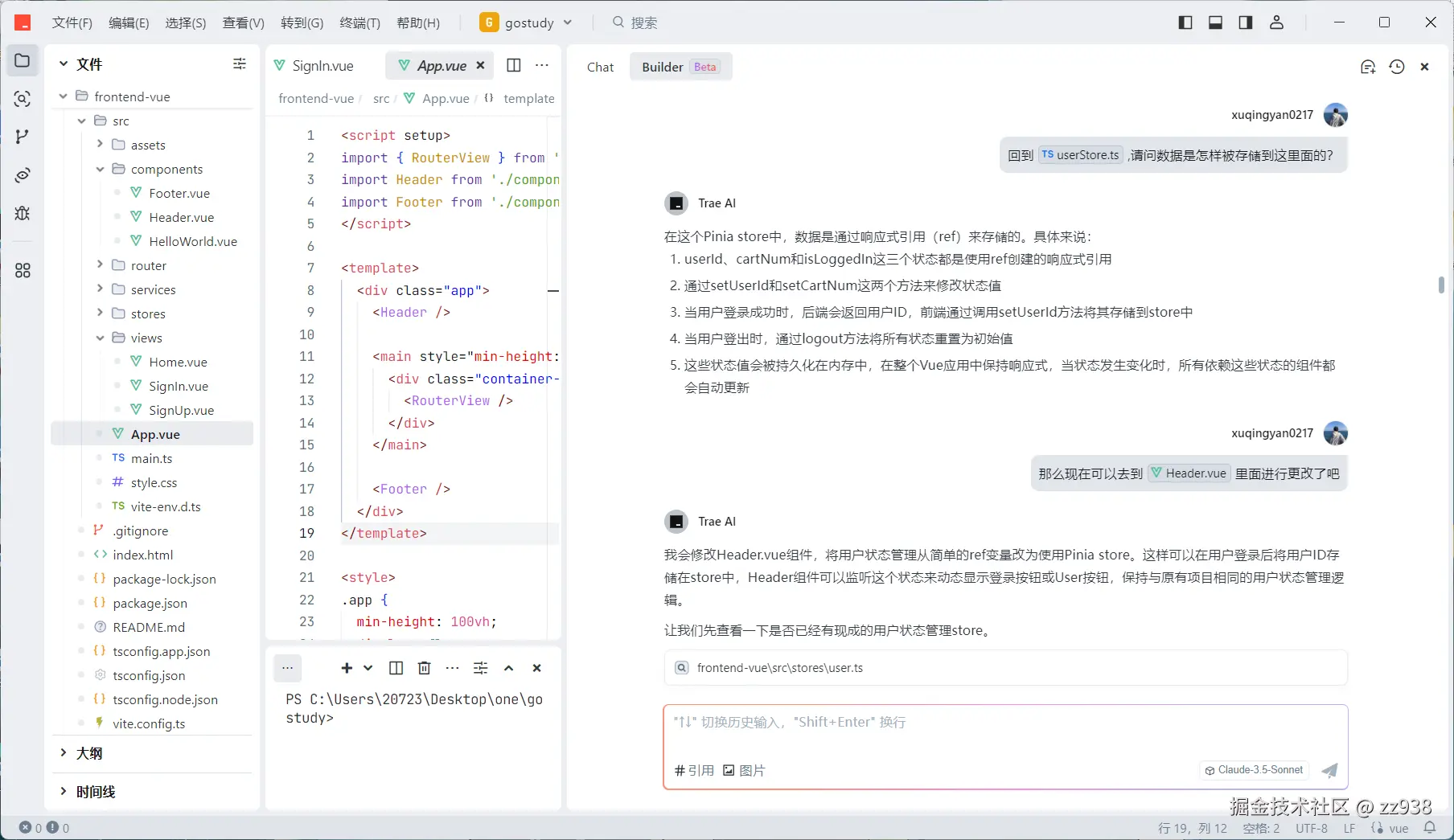The height and width of the screenshot is (840, 1454).
Task: Switch to the Chat tab
Action: [x=600, y=67]
